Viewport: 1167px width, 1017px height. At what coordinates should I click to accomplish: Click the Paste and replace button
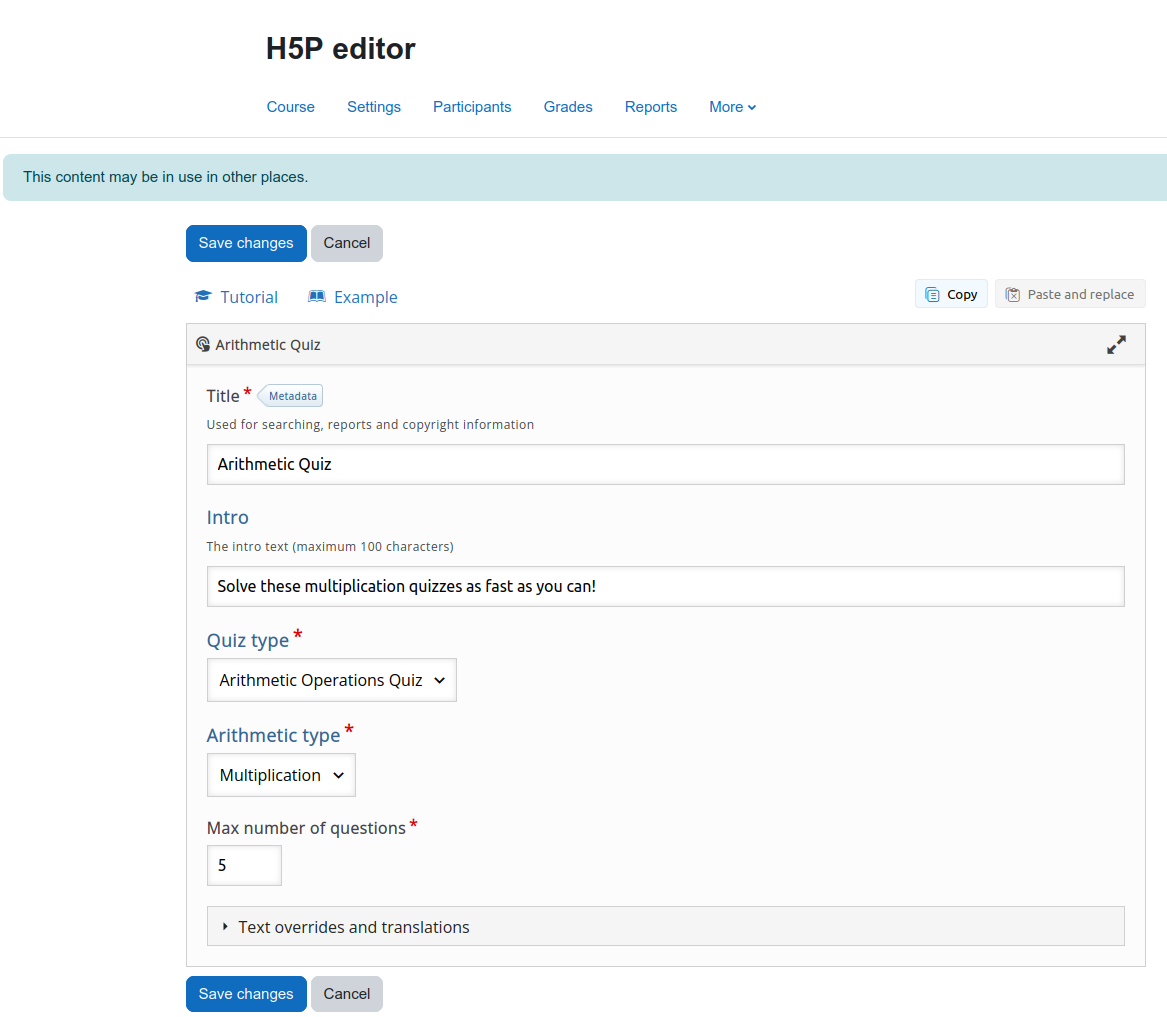(x=1070, y=294)
